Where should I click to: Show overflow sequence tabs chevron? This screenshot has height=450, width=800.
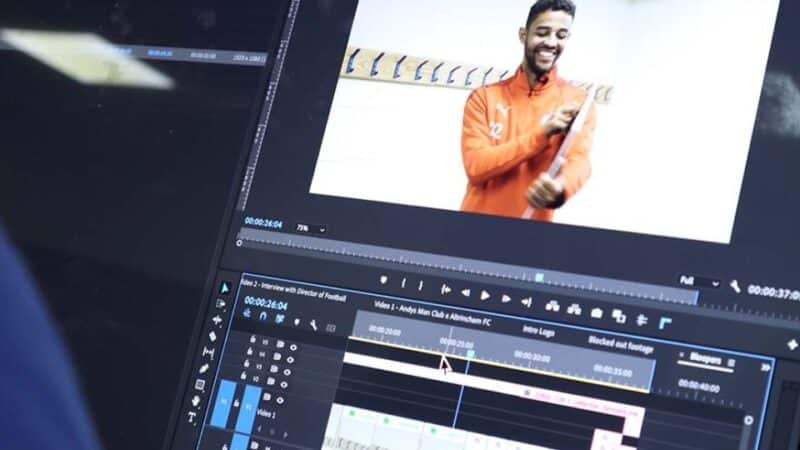765,367
